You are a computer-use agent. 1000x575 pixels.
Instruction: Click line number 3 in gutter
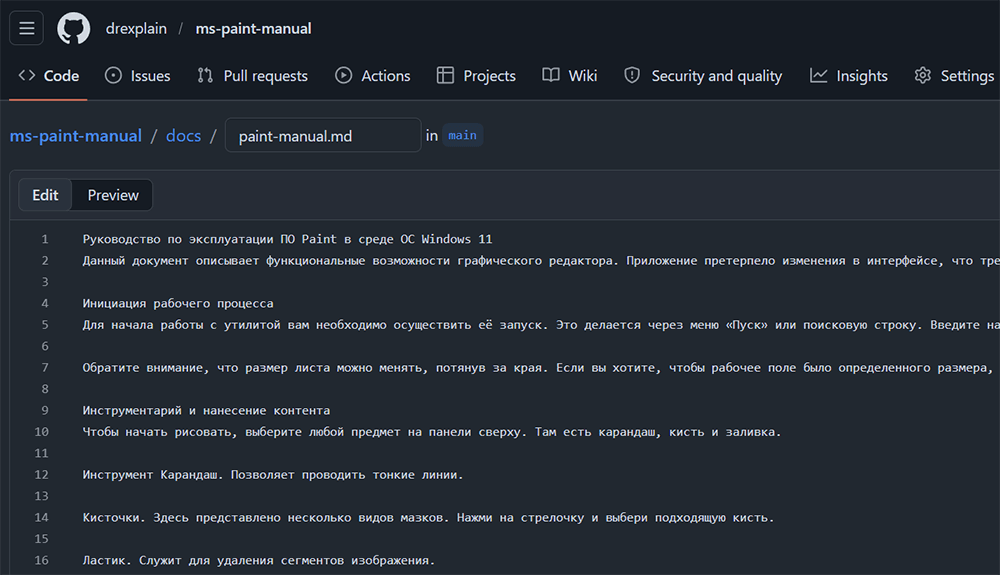(x=45, y=282)
